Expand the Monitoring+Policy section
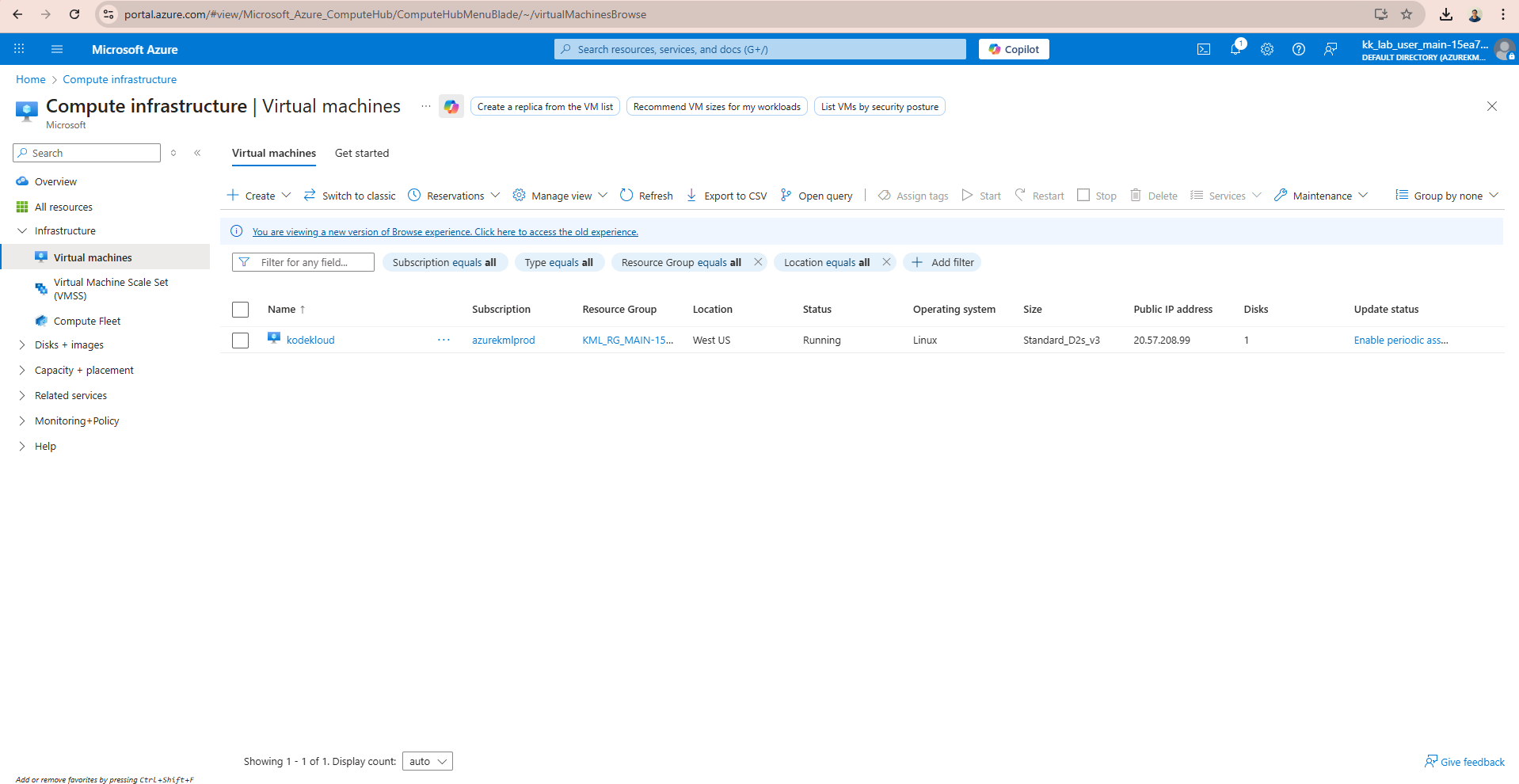The height and width of the screenshot is (784, 1519). [x=21, y=421]
